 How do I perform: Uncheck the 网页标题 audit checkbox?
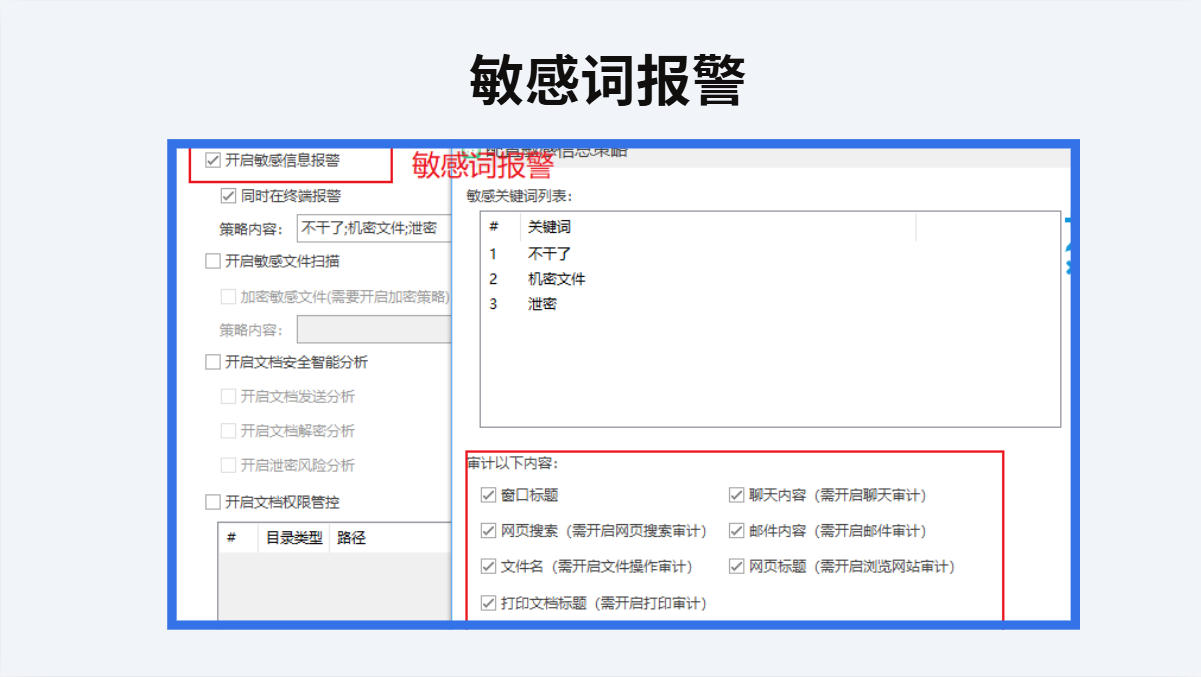click(x=737, y=567)
